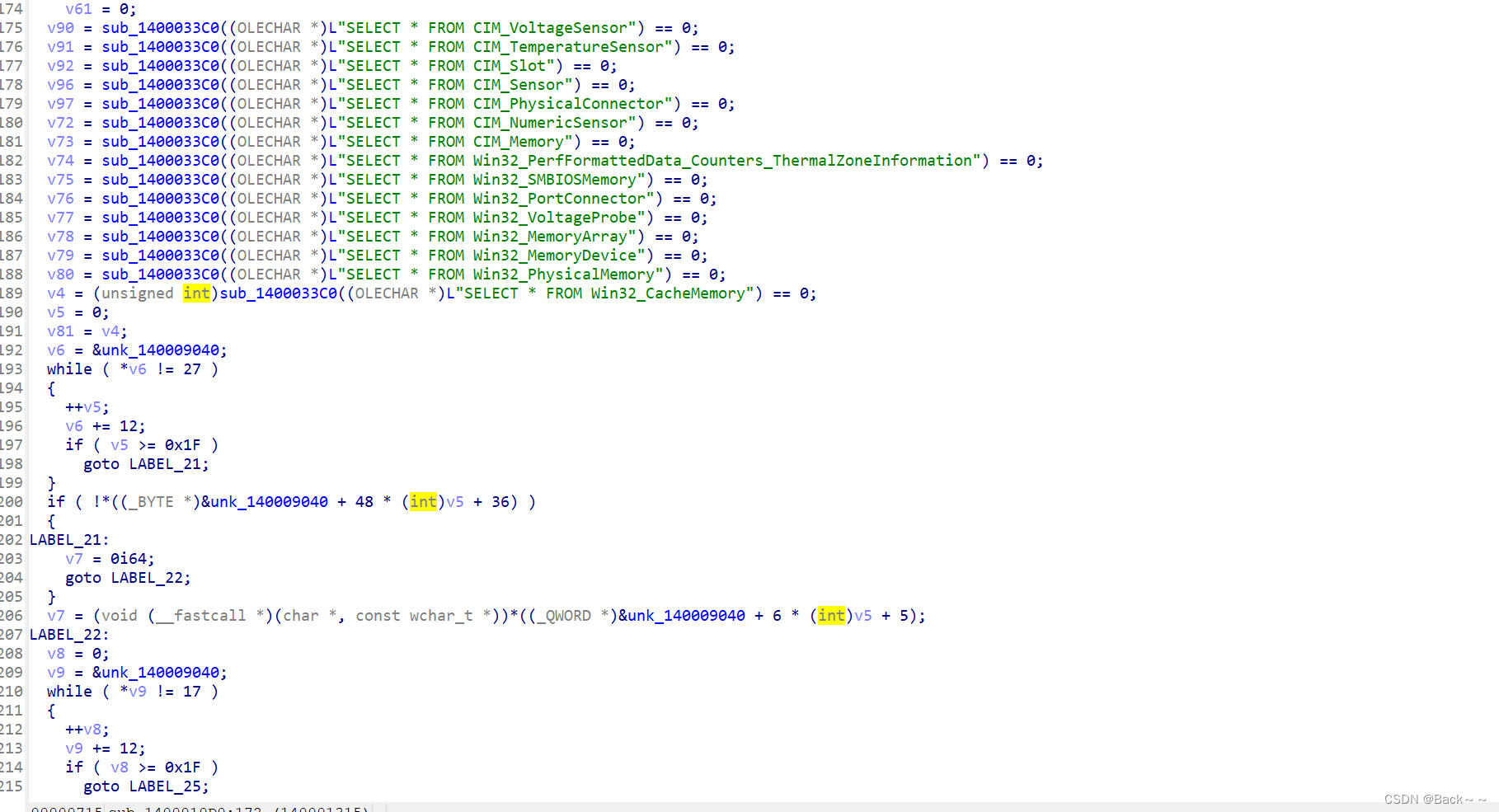Select variable v74 in the ThermalZone row
Screen dimensions: 1499x812
coord(60,161)
